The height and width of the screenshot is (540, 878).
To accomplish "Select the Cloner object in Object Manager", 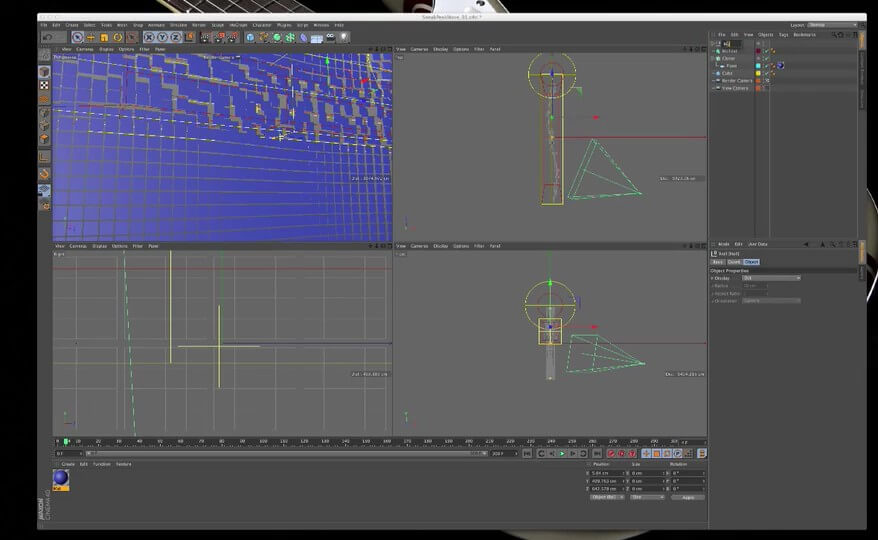I will click(729, 58).
